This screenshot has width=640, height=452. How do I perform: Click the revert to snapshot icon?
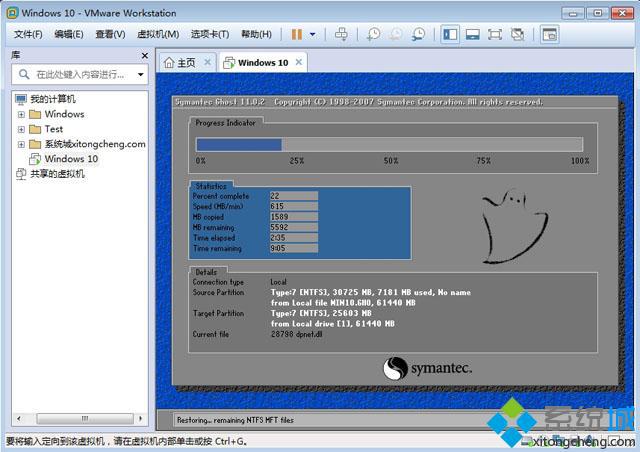(x=396, y=34)
